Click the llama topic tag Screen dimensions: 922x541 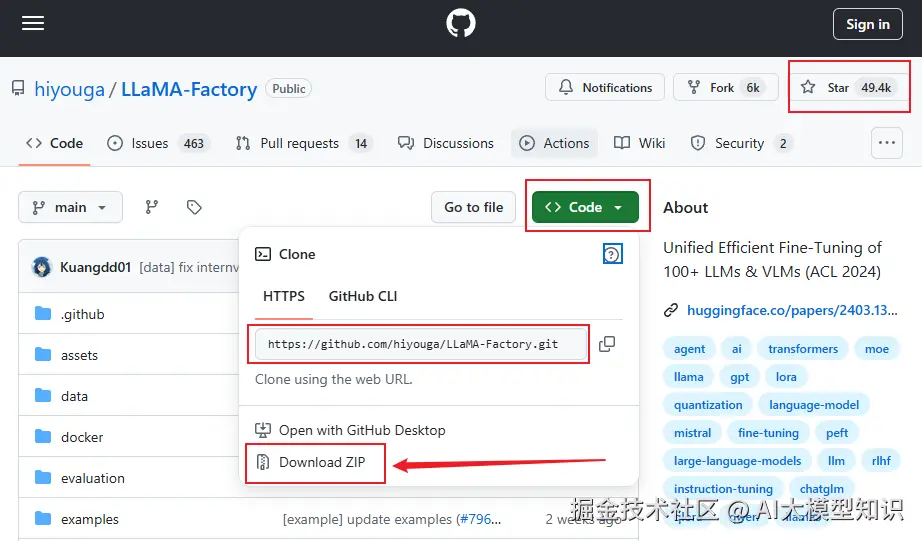[689, 377]
